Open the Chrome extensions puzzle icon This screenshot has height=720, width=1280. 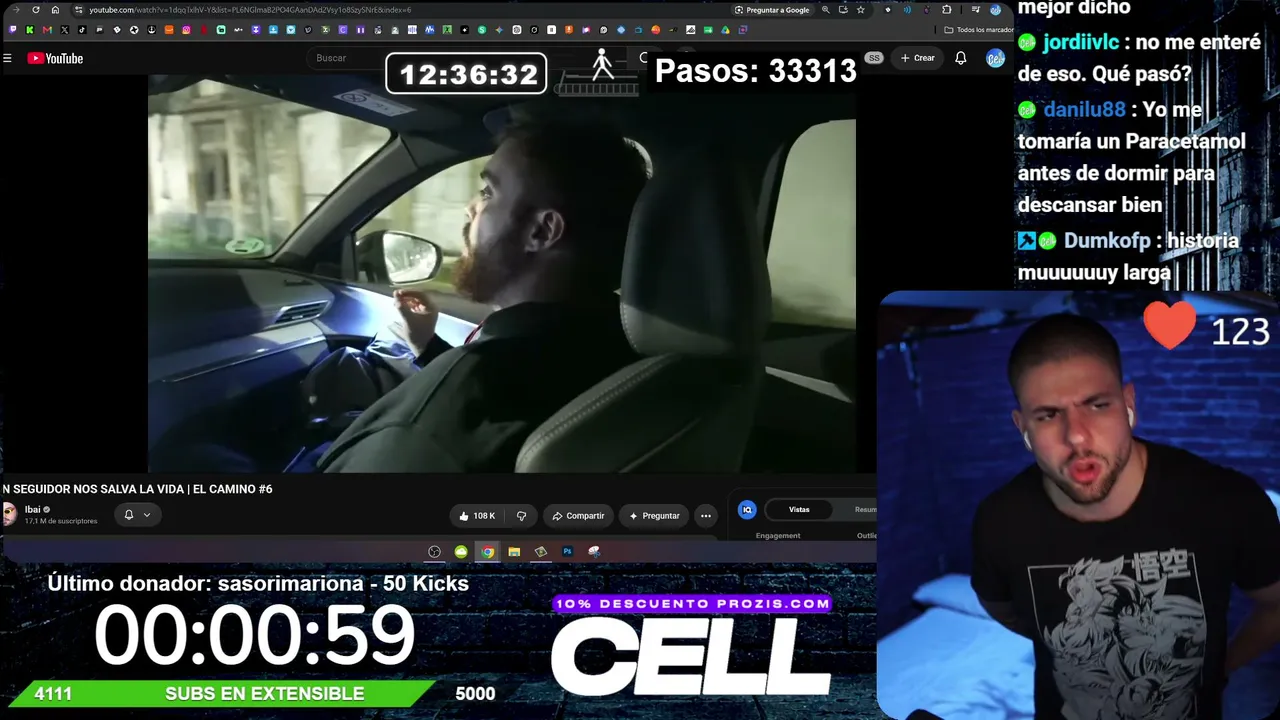947,10
